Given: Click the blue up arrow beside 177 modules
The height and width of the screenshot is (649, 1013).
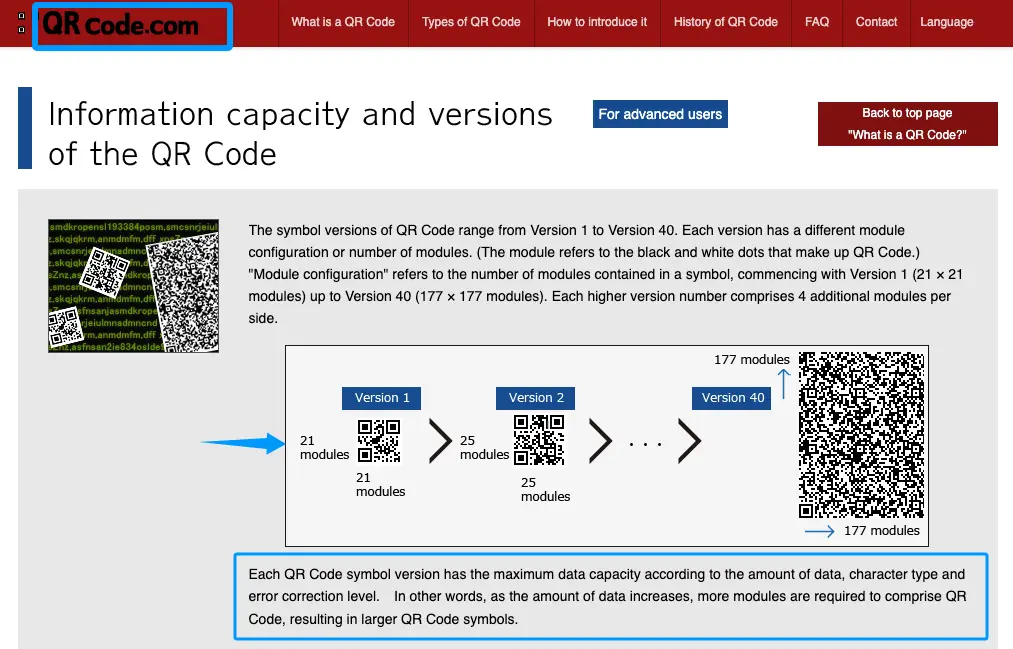Looking at the screenshot, I should click(784, 384).
